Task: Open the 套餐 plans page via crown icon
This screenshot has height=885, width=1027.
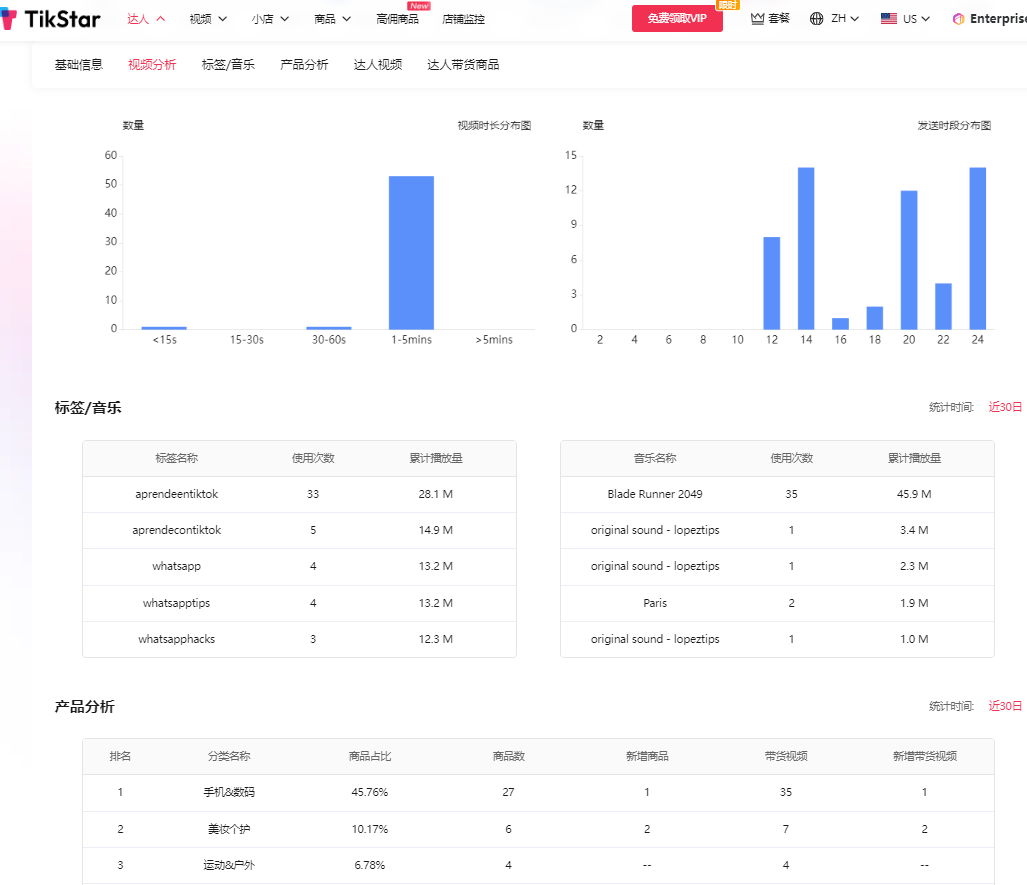Action: coord(768,18)
